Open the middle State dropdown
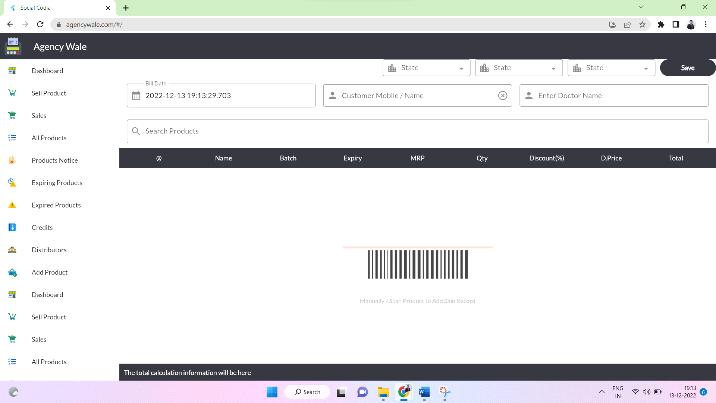 [x=518, y=68]
